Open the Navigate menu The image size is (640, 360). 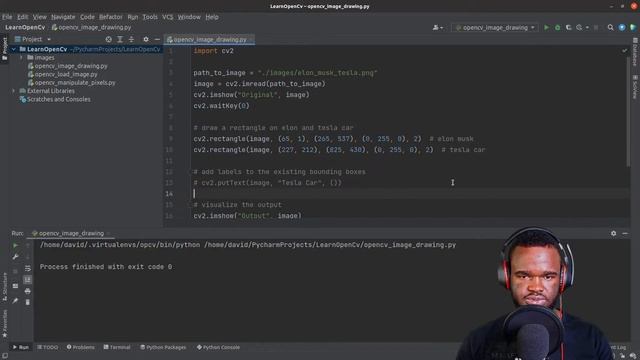pos(63,17)
